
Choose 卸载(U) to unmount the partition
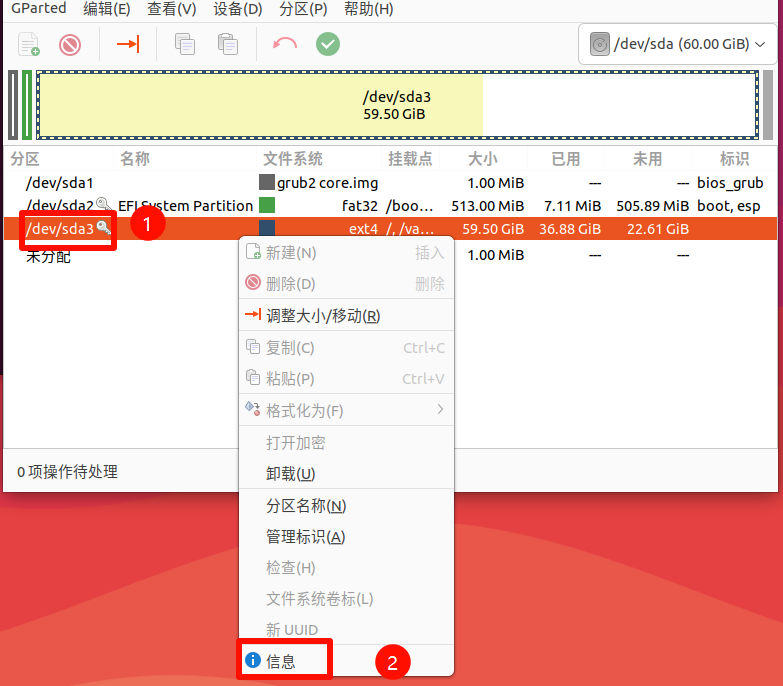tap(347, 473)
